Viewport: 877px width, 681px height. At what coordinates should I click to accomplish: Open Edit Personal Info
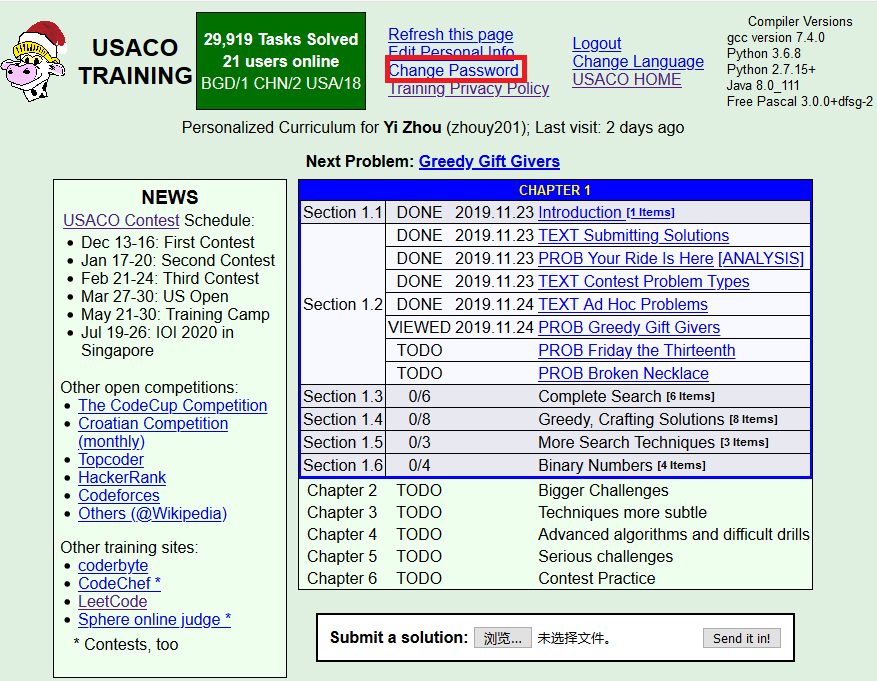tap(450, 52)
